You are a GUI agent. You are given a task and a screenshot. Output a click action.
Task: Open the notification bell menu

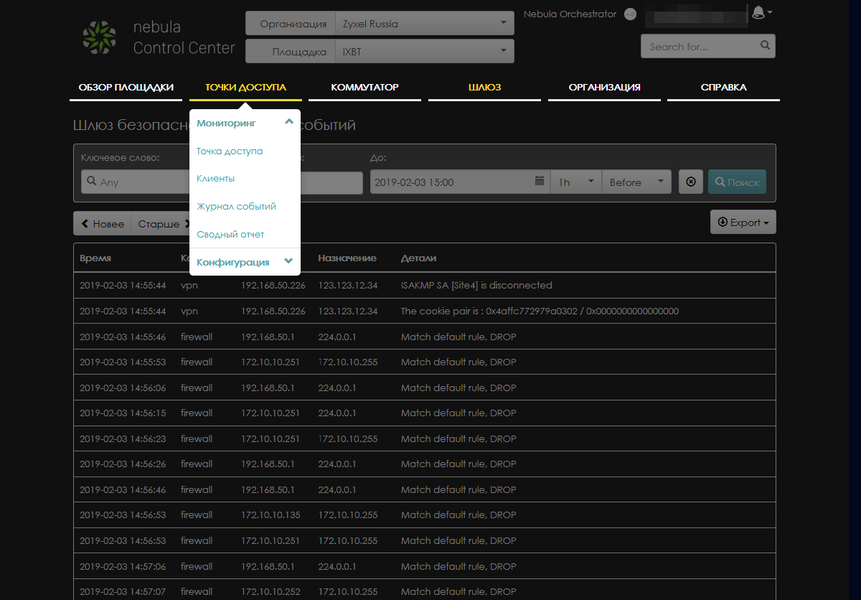(761, 13)
